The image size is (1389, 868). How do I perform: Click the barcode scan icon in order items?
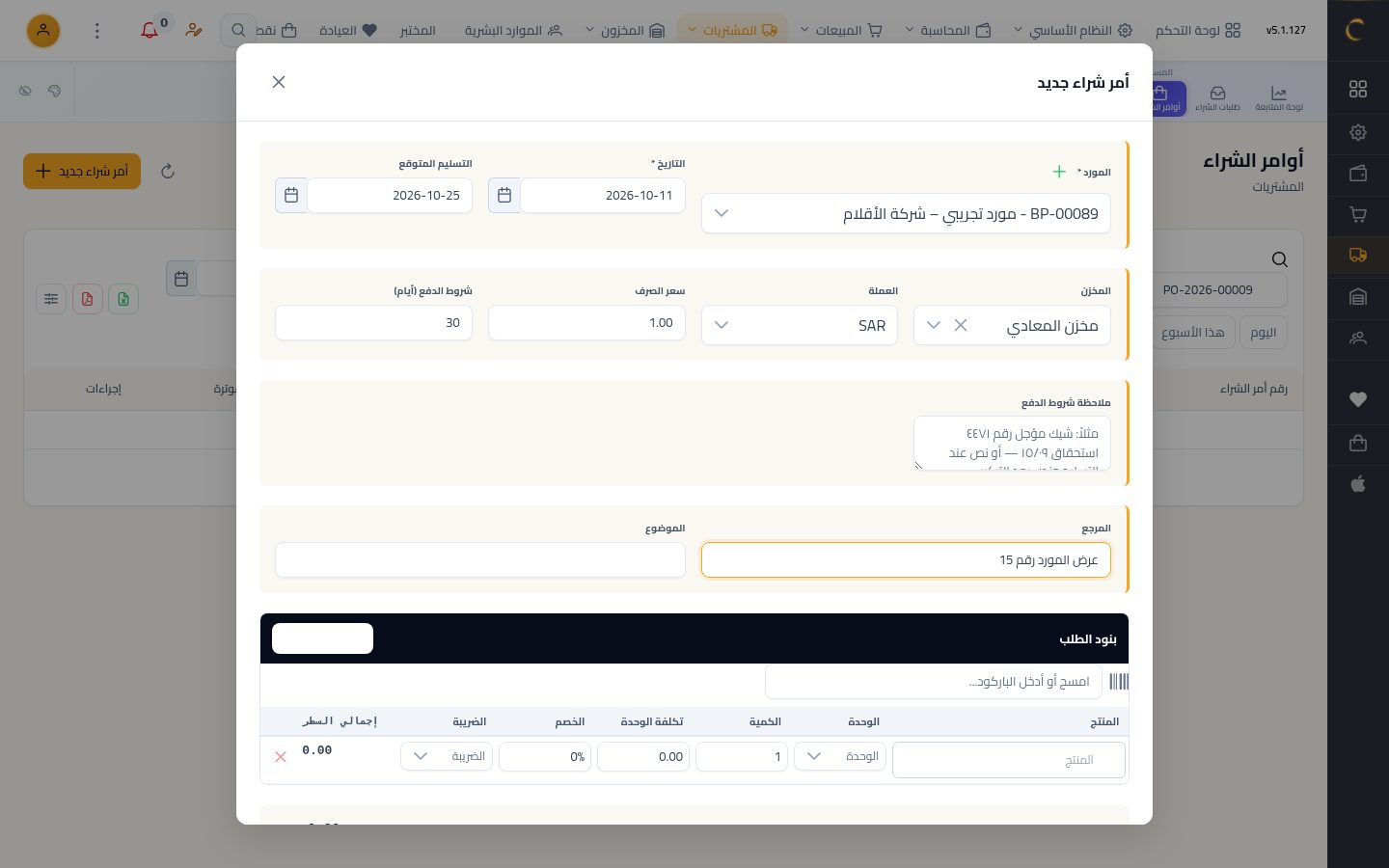1119,682
